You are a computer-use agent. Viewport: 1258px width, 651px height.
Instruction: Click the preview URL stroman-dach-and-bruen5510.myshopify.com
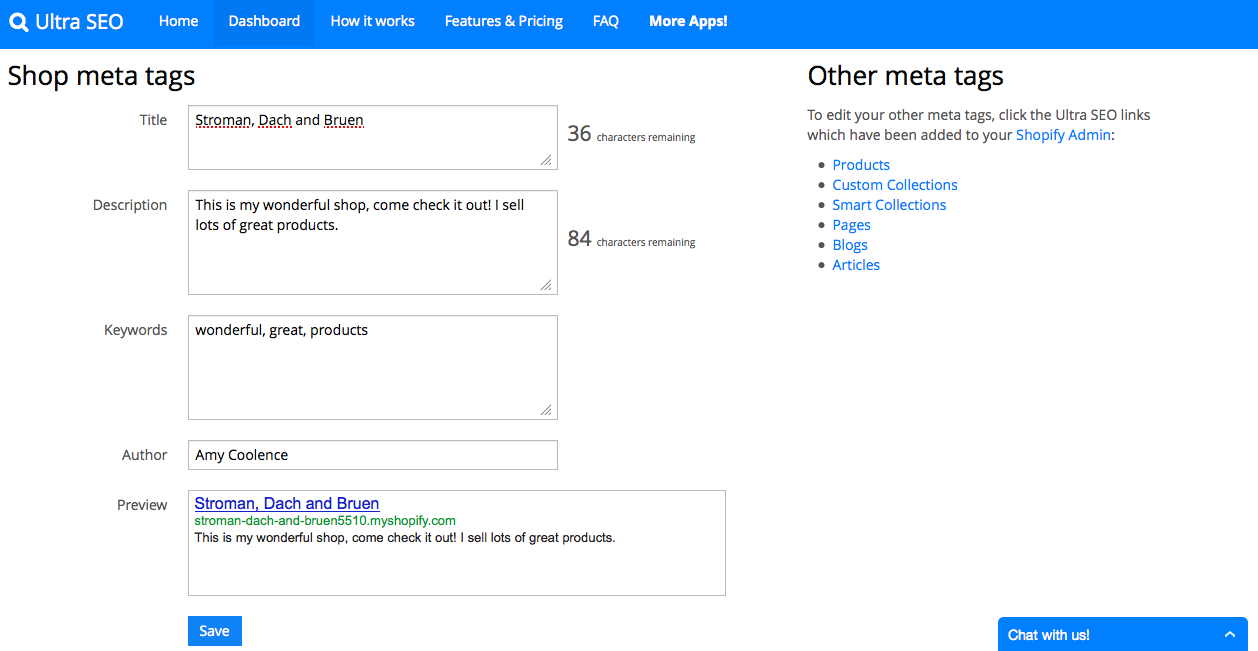pyautogui.click(x=325, y=521)
